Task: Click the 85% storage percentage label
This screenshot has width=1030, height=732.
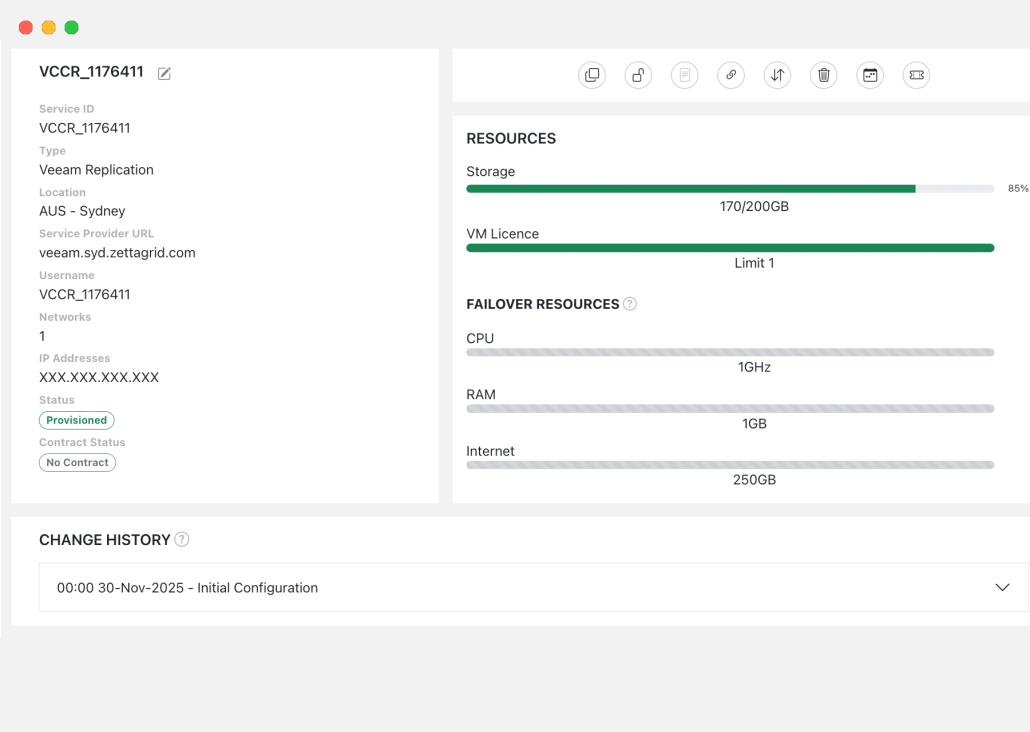Action: pyautogui.click(x=1018, y=189)
